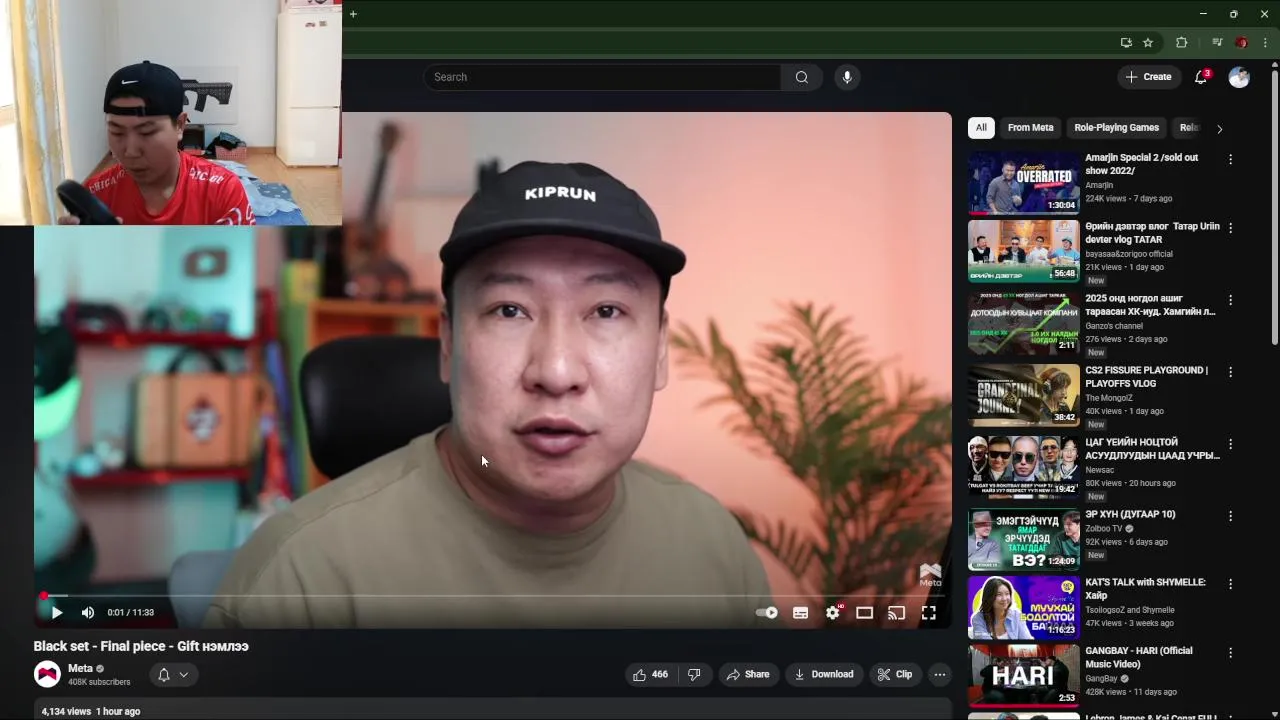Image resolution: width=1280 pixels, height=720 pixels.
Task: Click the '408K subscribers' text
Action: 99,682
